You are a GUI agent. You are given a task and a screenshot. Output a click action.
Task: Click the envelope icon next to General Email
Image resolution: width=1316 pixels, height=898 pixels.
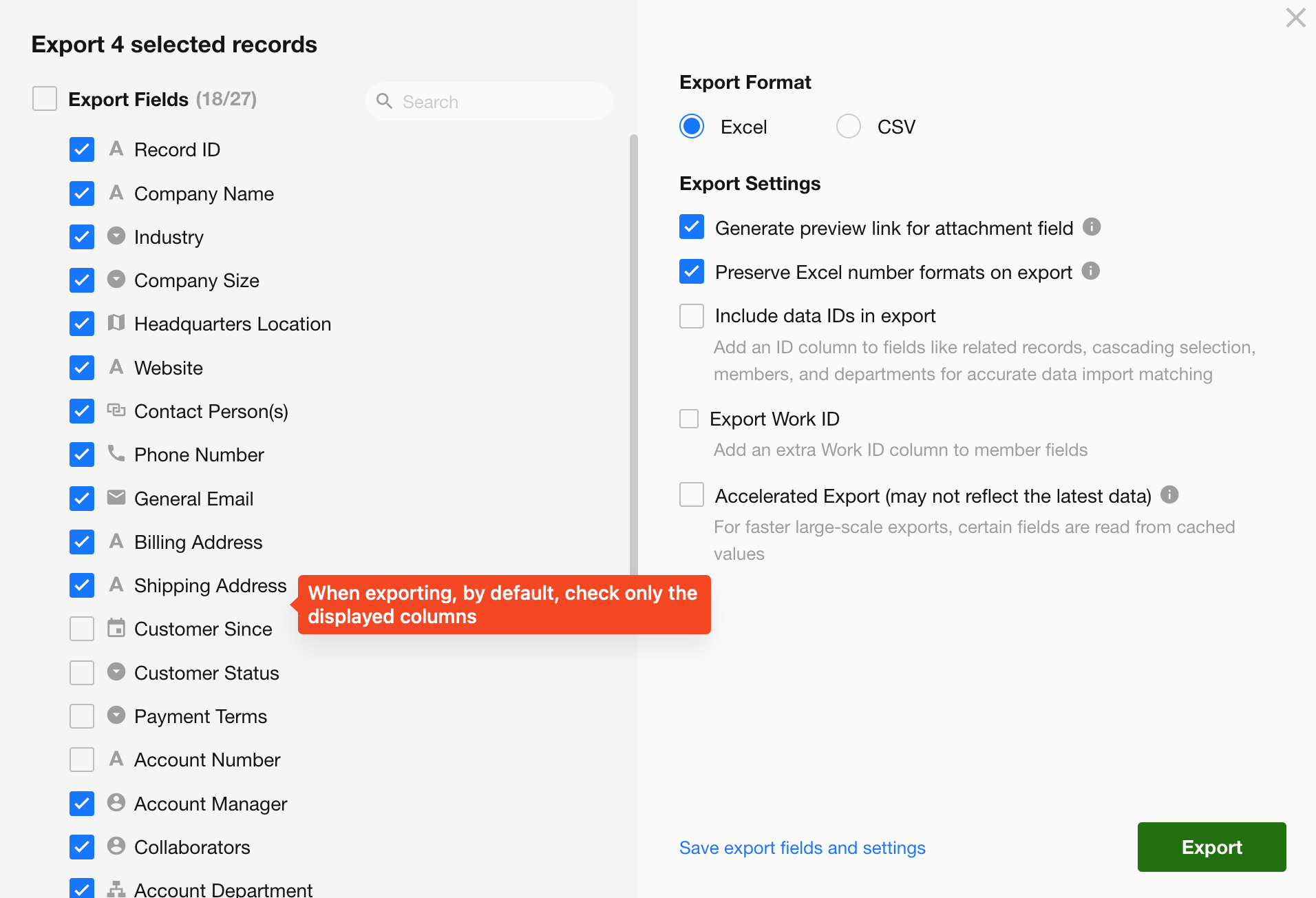(x=116, y=497)
